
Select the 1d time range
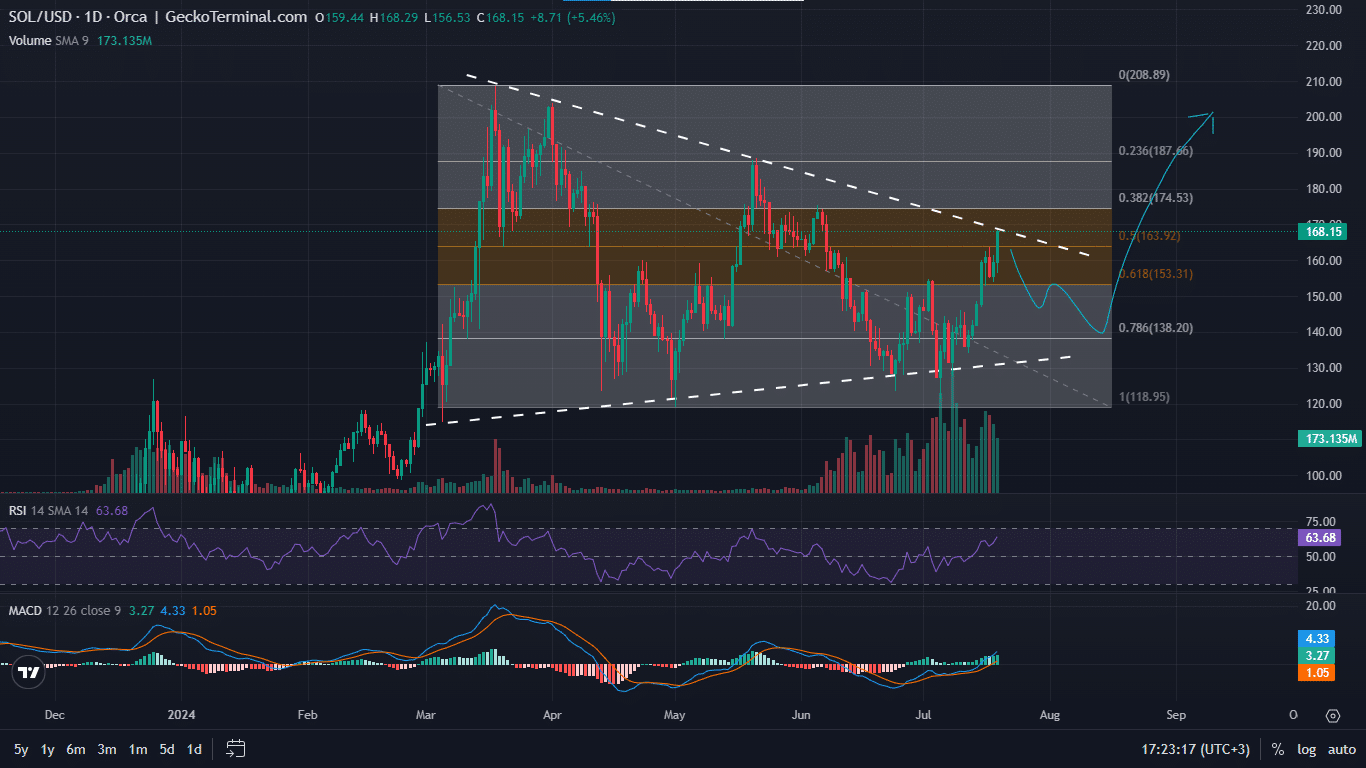(x=195, y=749)
